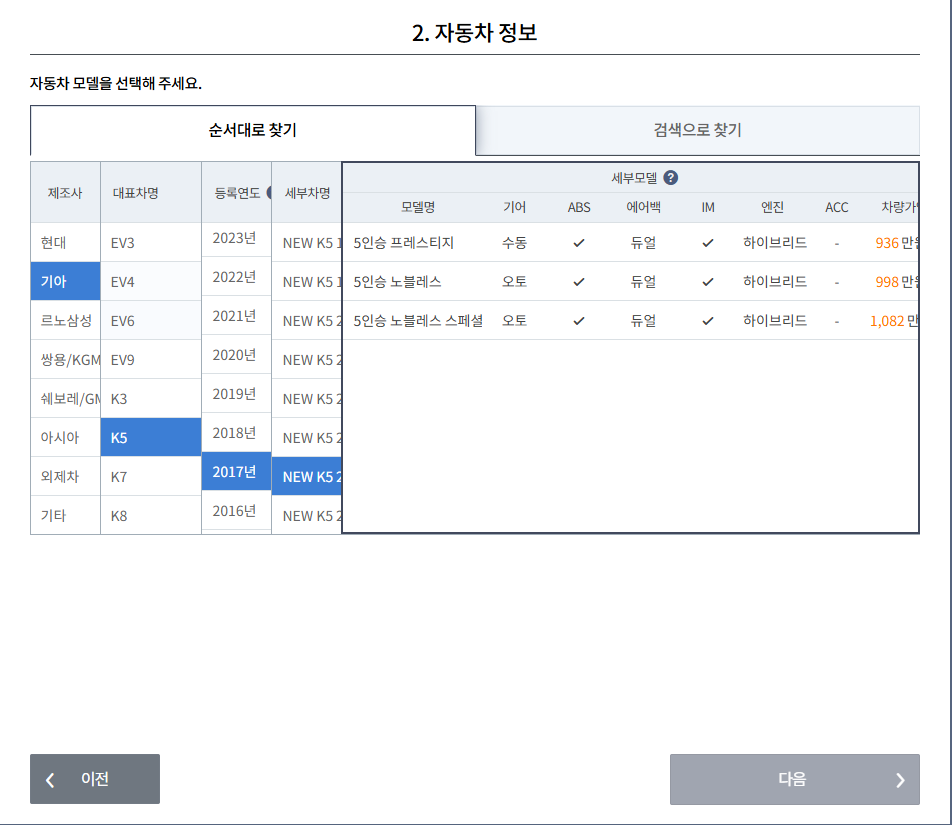Proceed with the 다음 button

[795, 779]
